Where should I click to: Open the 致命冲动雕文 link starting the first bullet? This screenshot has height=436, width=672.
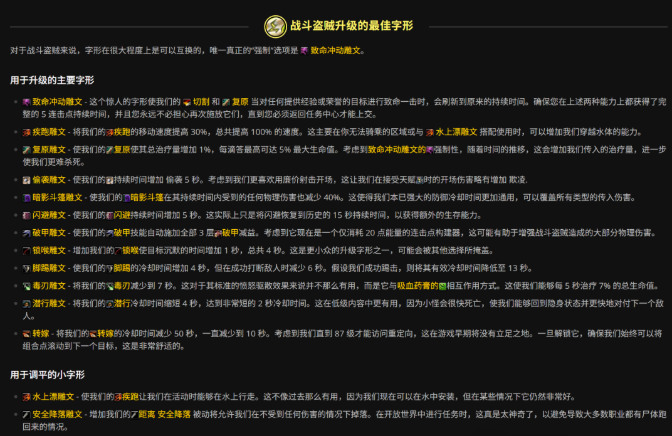click(x=58, y=101)
